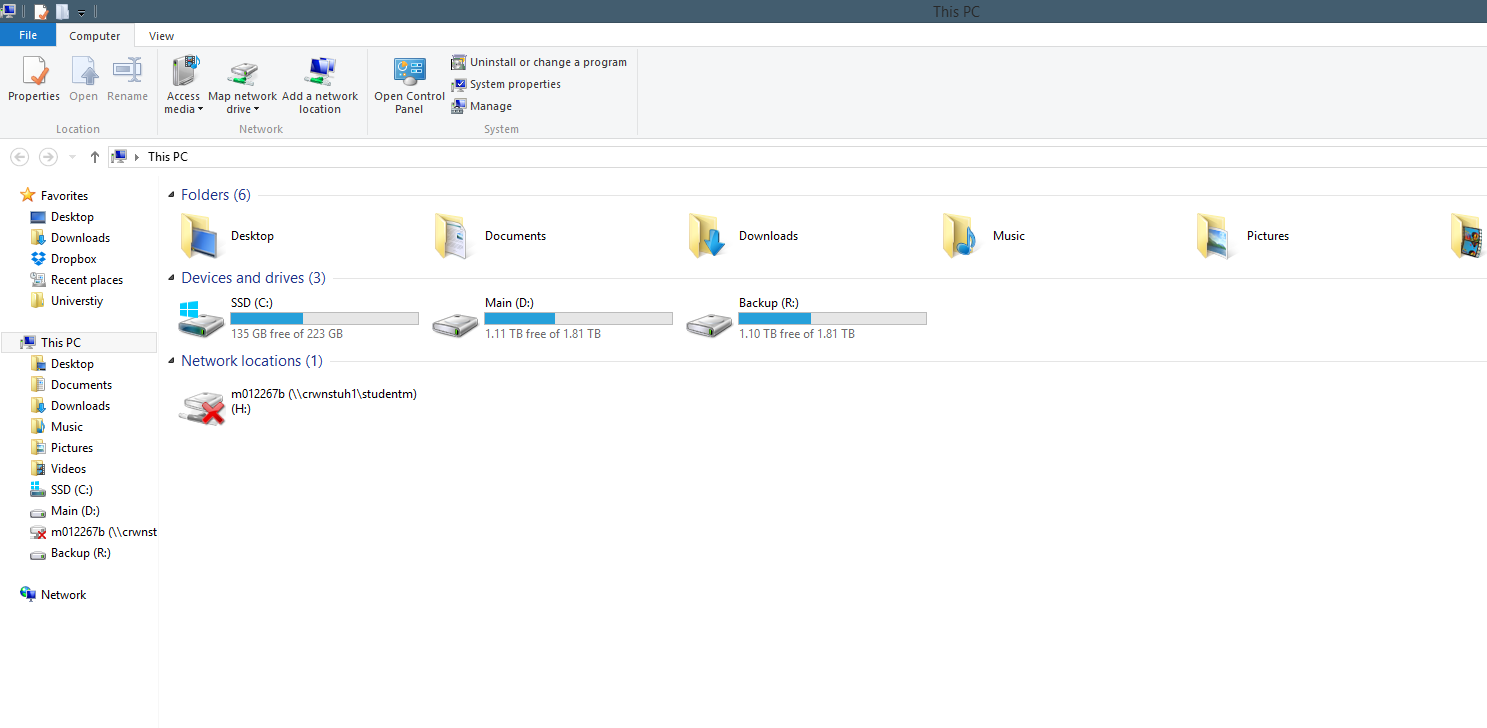Select Documents in the navigation pane
Screen dimensions: 1487x728
81,385
